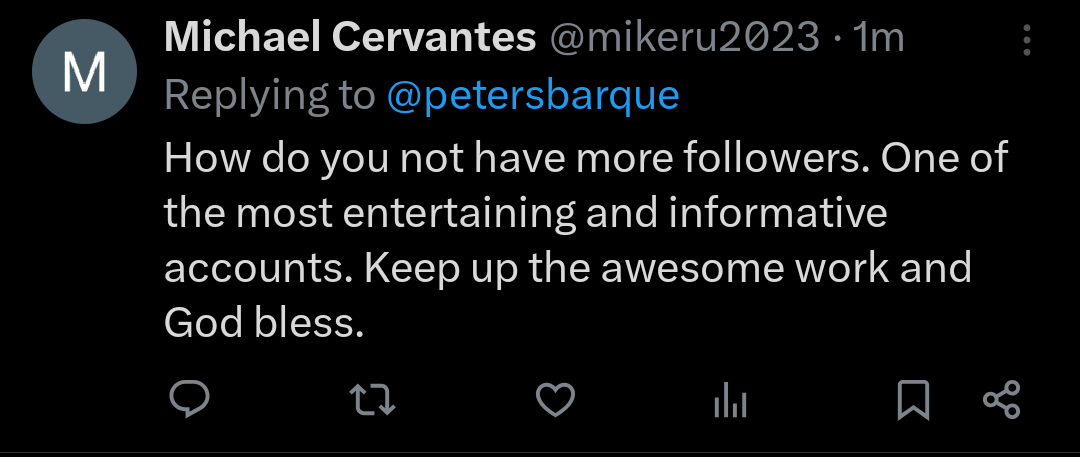Click the @mikeru2023 handle
1080x457 pixels.
683,38
